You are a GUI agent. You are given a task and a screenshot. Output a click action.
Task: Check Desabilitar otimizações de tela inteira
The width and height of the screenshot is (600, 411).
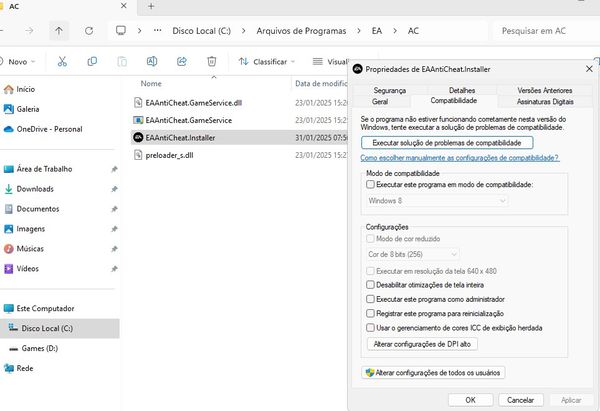click(x=370, y=285)
